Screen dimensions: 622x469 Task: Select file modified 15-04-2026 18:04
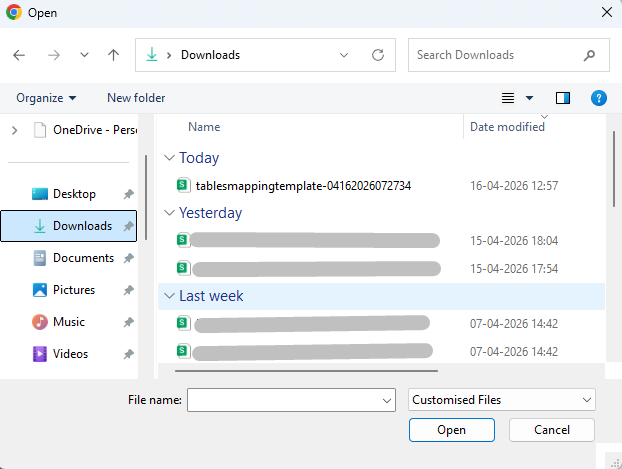[x=381, y=240]
